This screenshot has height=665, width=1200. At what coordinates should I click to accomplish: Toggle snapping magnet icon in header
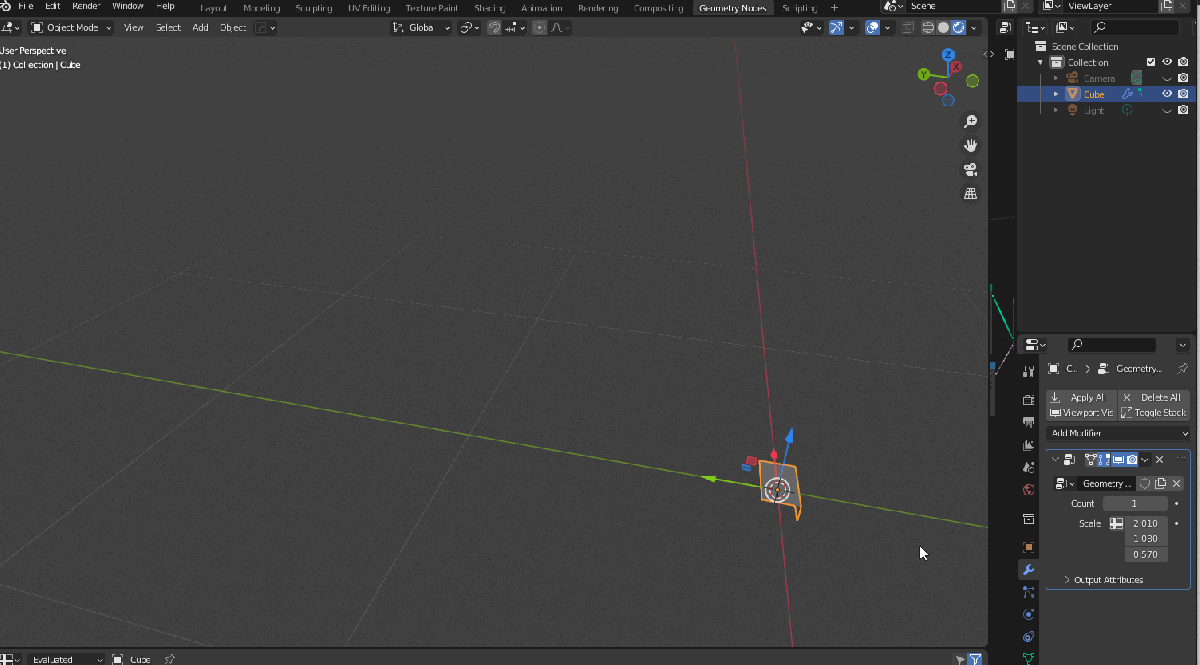coord(494,28)
